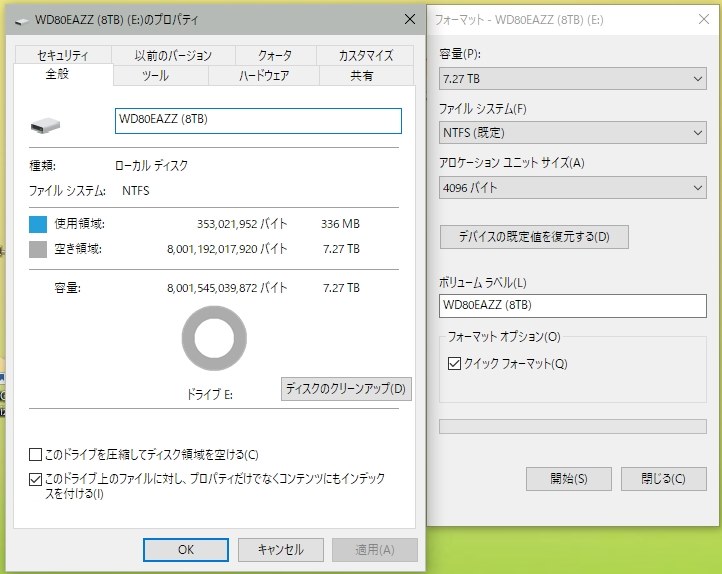Click the capacity value 8,001,545,039,872 バイト
Screen dimensions: 722x574
tap(227, 288)
